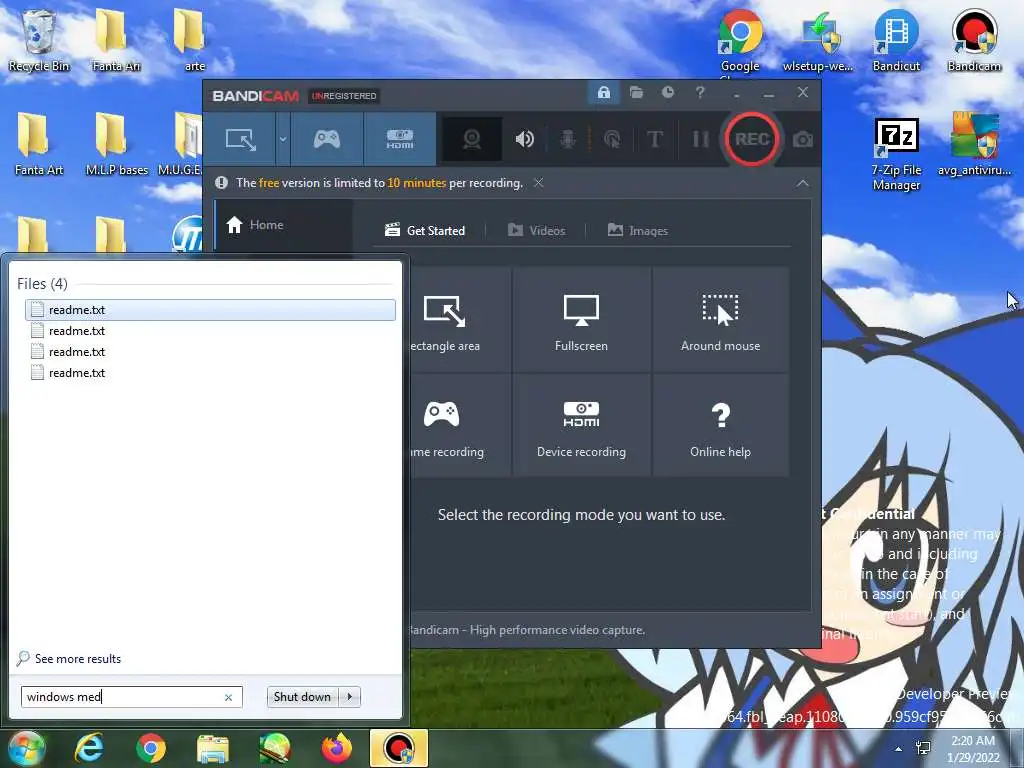The height and width of the screenshot is (768, 1024).
Task: Click network icon in system tray
Action: click(923, 748)
